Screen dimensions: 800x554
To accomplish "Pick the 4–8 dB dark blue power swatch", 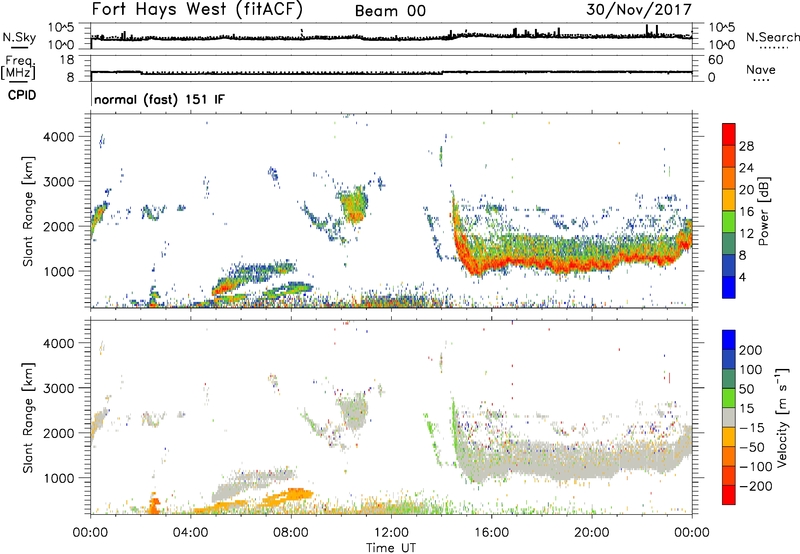I will (729, 265).
